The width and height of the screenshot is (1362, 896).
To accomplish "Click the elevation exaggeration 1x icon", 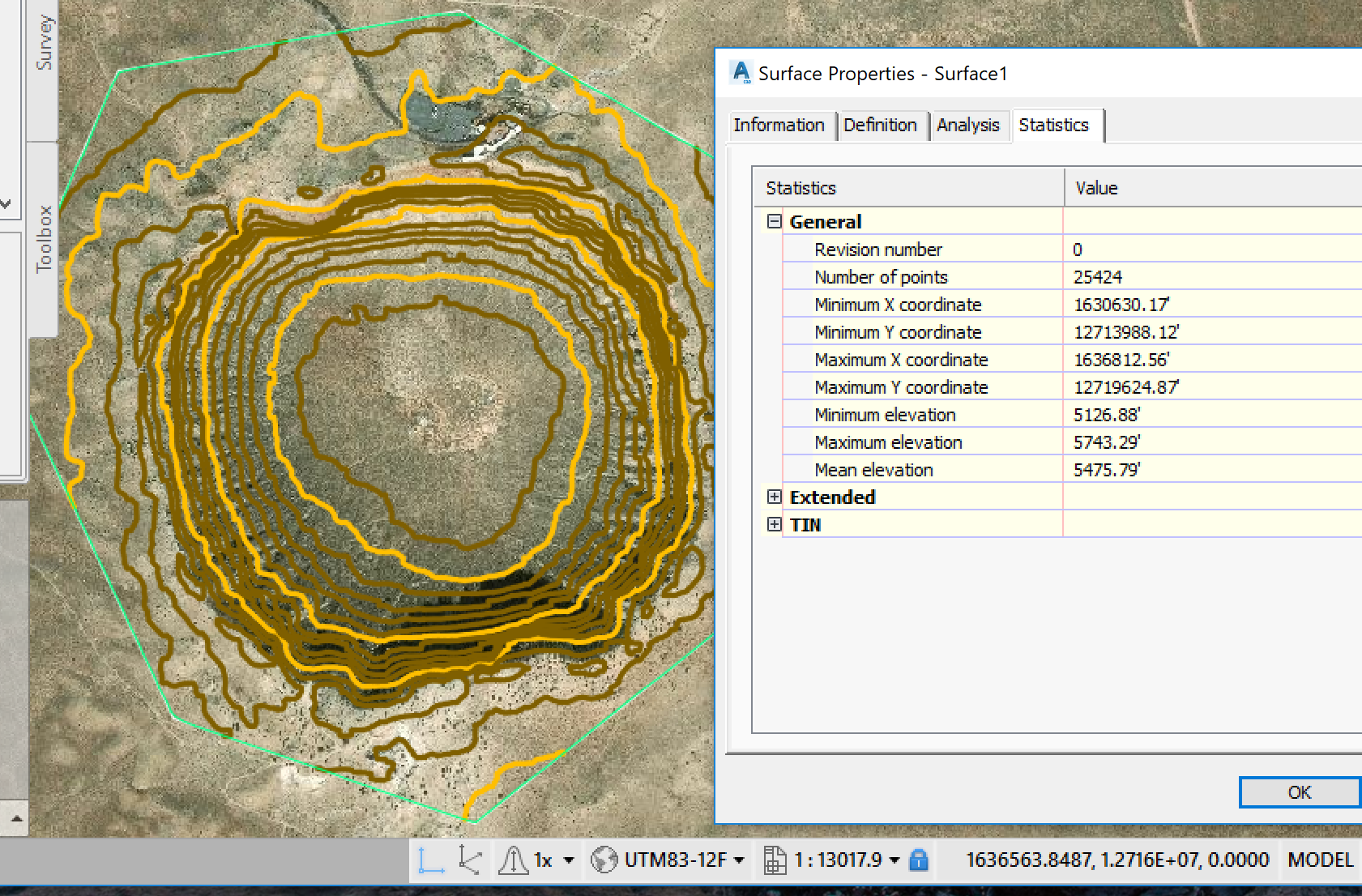I will (514, 860).
